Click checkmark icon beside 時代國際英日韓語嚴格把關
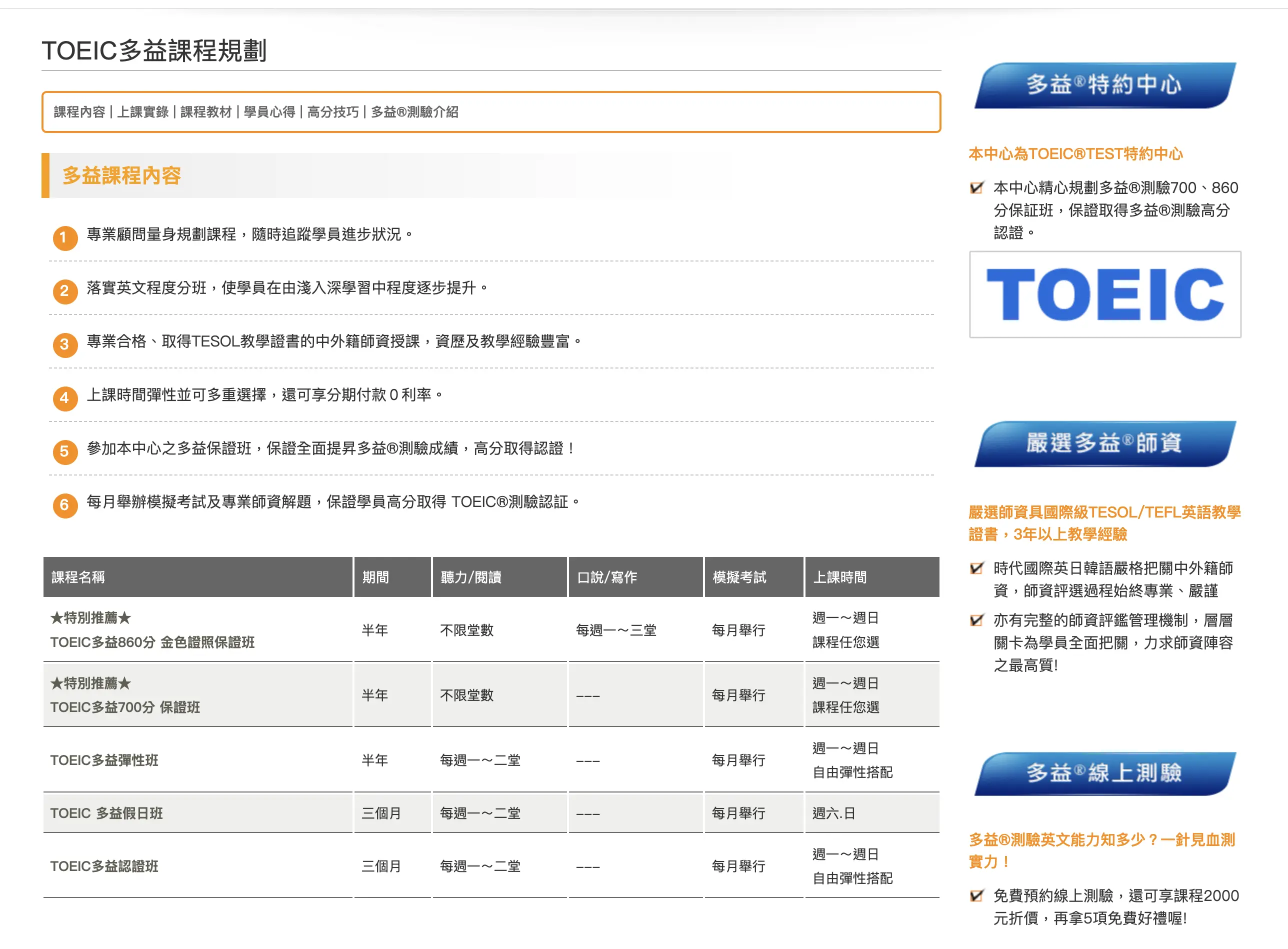This screenshot has height=949, width=1288. [976, 568]
